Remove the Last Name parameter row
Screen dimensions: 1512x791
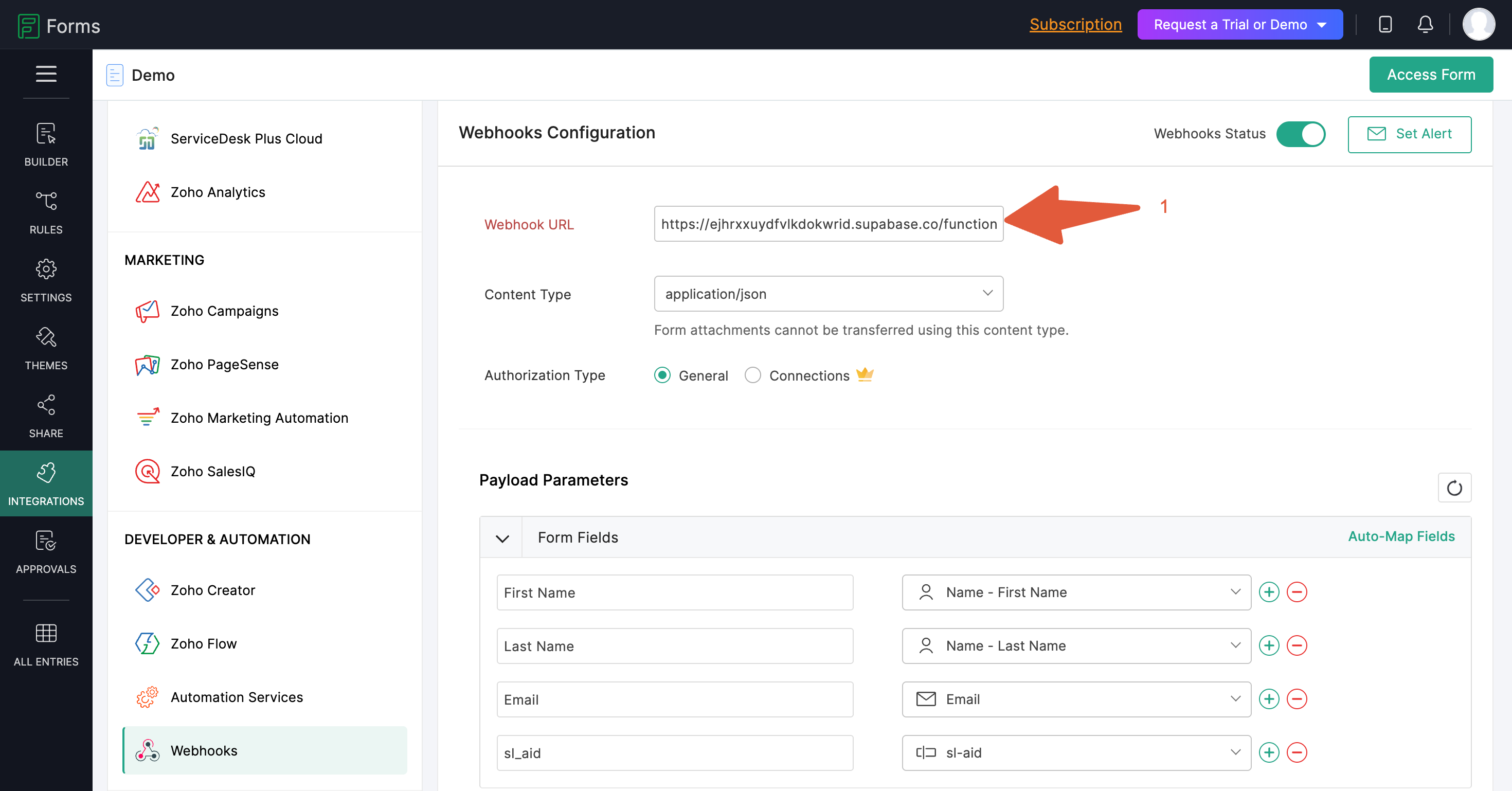pyautogui.click(x=1297, y=645)
